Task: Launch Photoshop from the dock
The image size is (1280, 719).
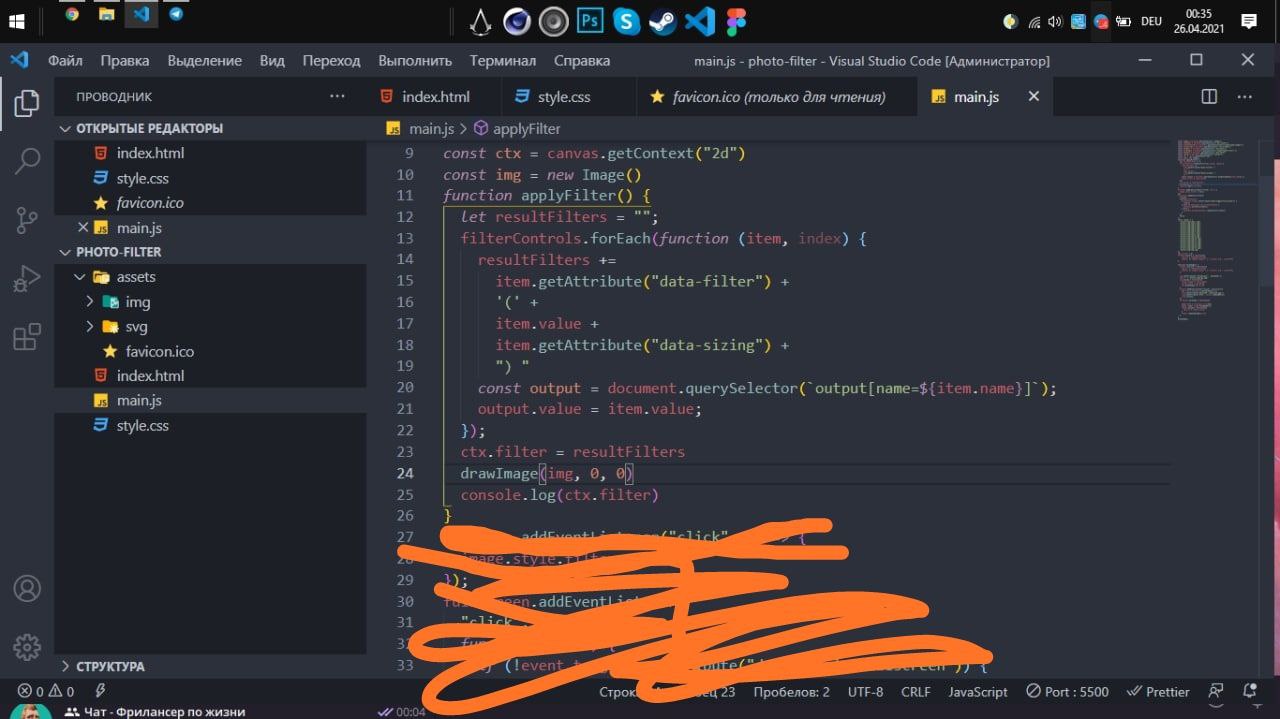Action: tap(590, 20)
